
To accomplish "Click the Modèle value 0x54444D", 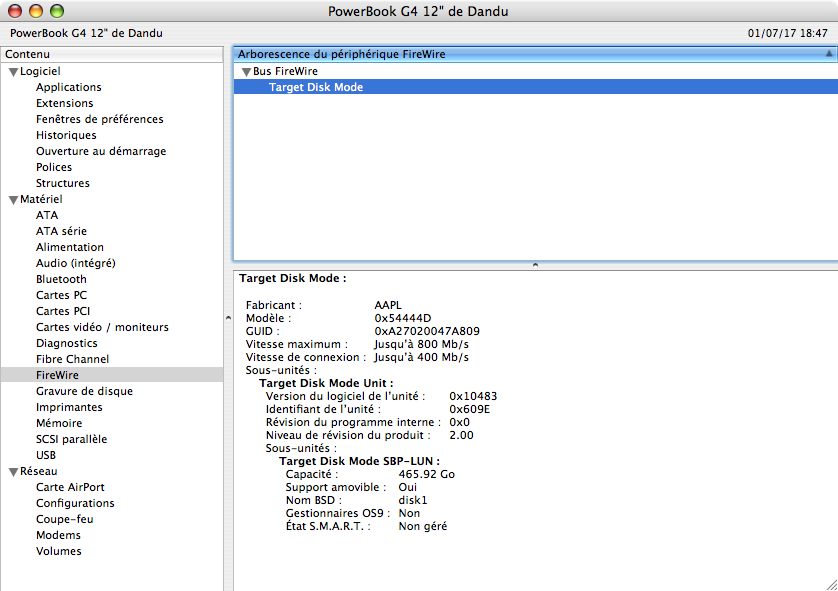I will coord(402,318).
